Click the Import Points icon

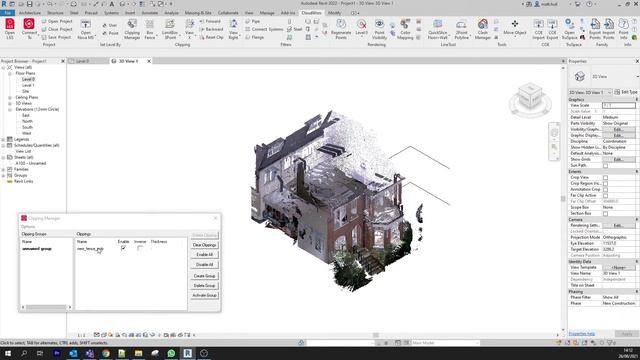pos(609,29)
